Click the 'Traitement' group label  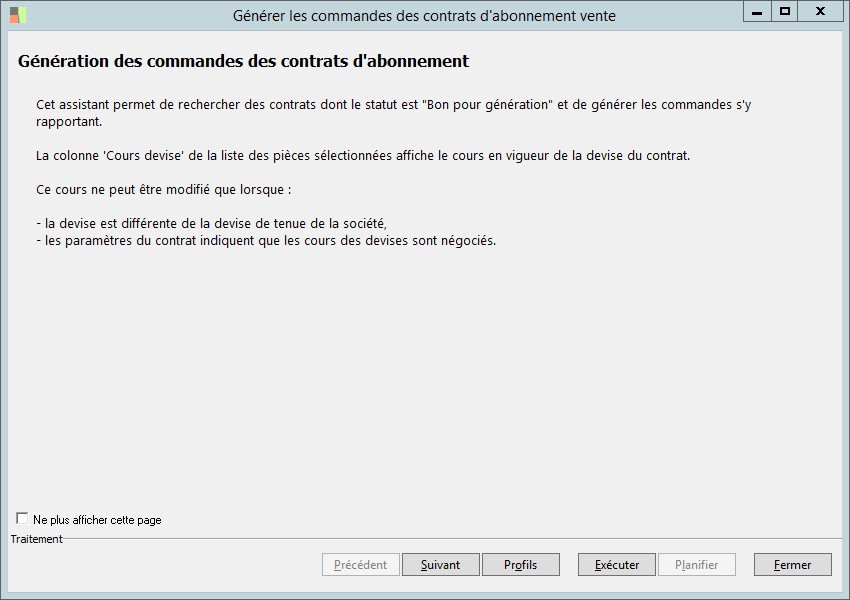37,539
